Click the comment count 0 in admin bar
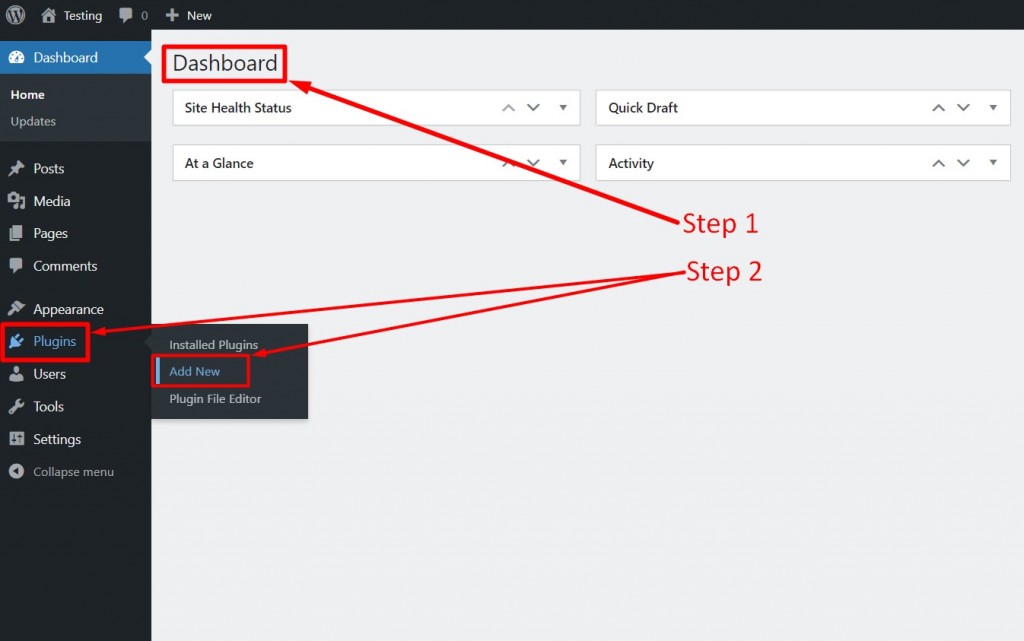Viewport: 1024px width, 641px height. coord(144,16)
